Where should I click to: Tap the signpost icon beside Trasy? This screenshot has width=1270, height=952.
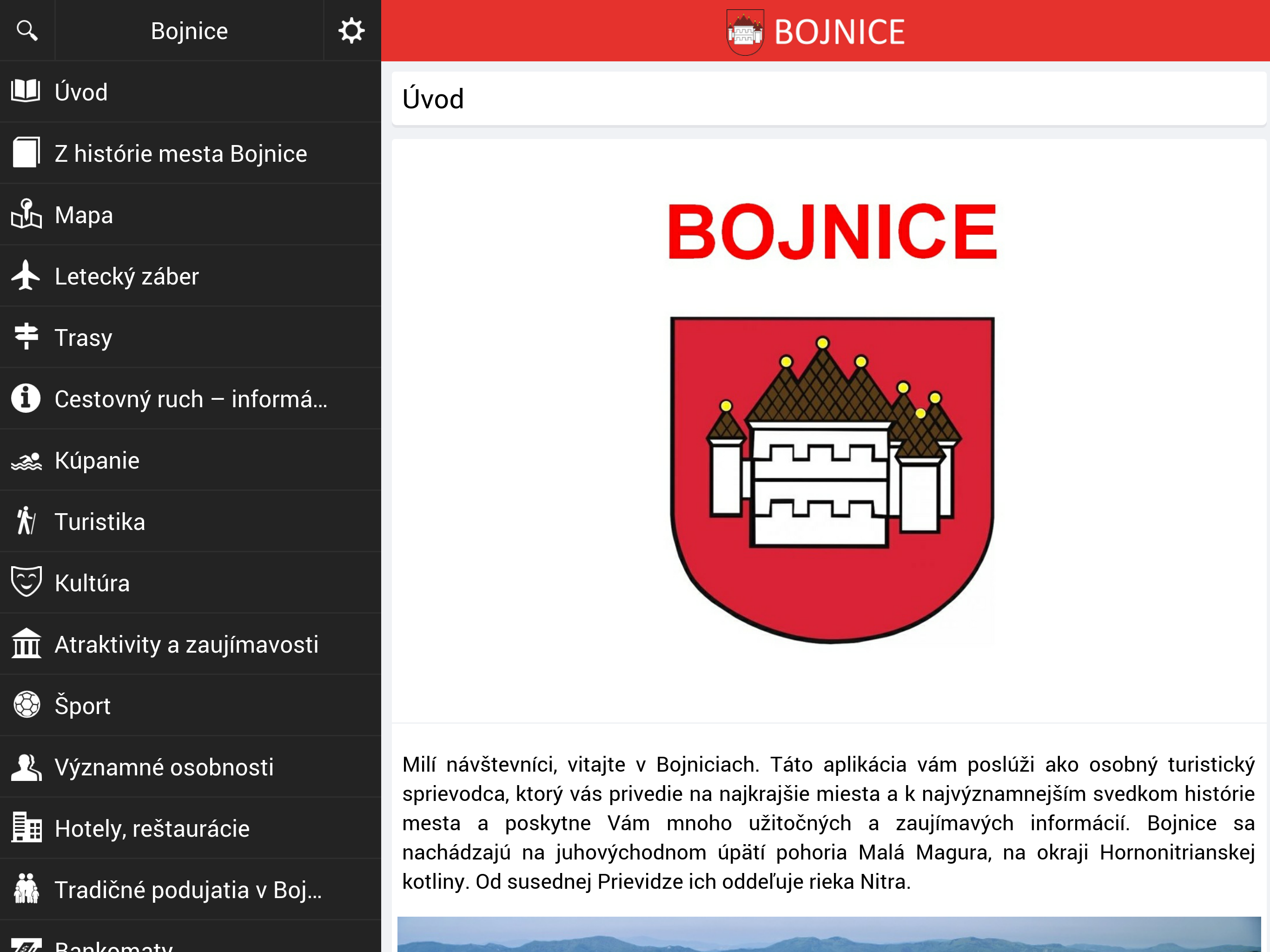[x=26, y=337]
